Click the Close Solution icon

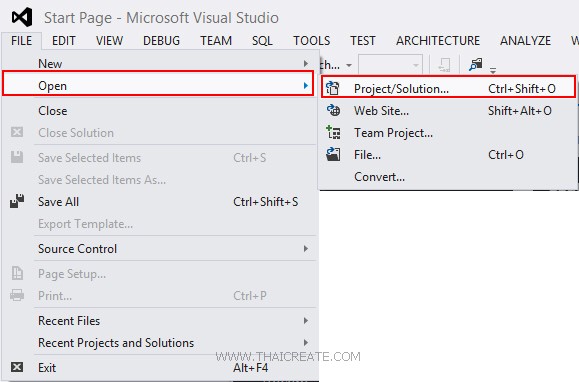(17, 132)
